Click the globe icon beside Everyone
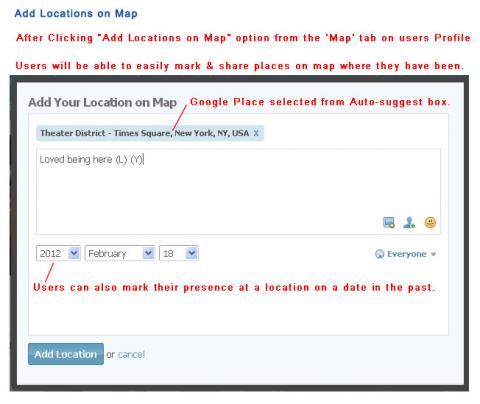Image resolution: width=480 pixels, height=404 pixels. 380,254
